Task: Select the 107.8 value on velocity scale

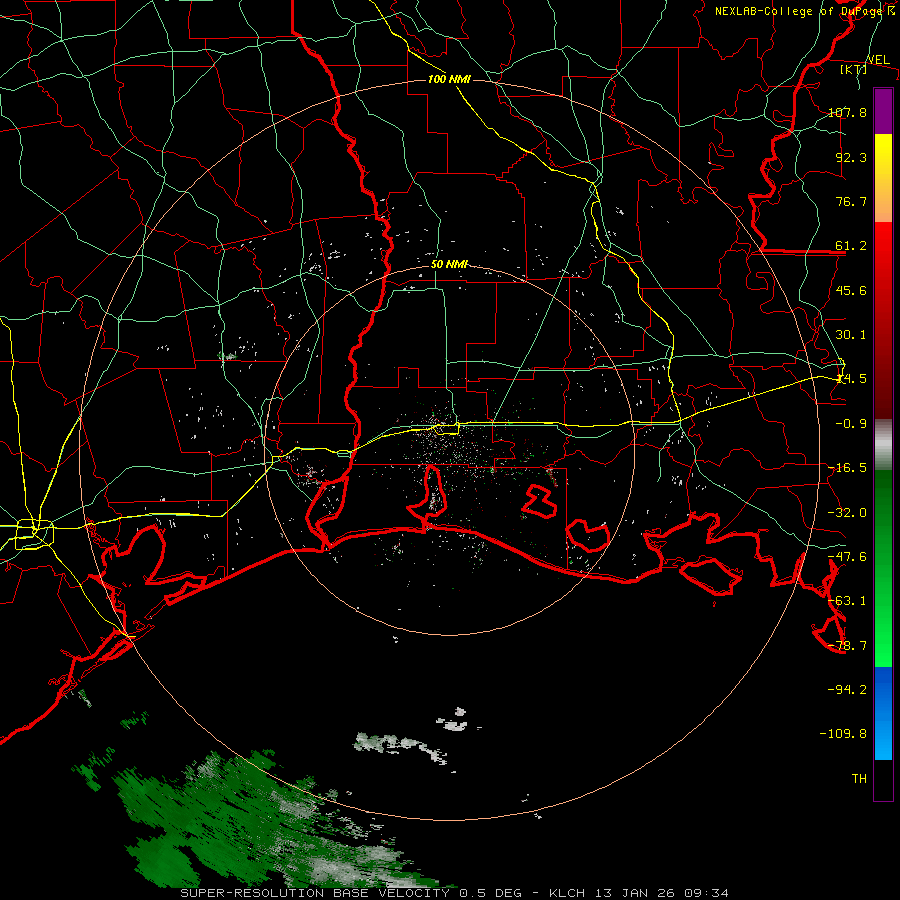Action: 847,112
